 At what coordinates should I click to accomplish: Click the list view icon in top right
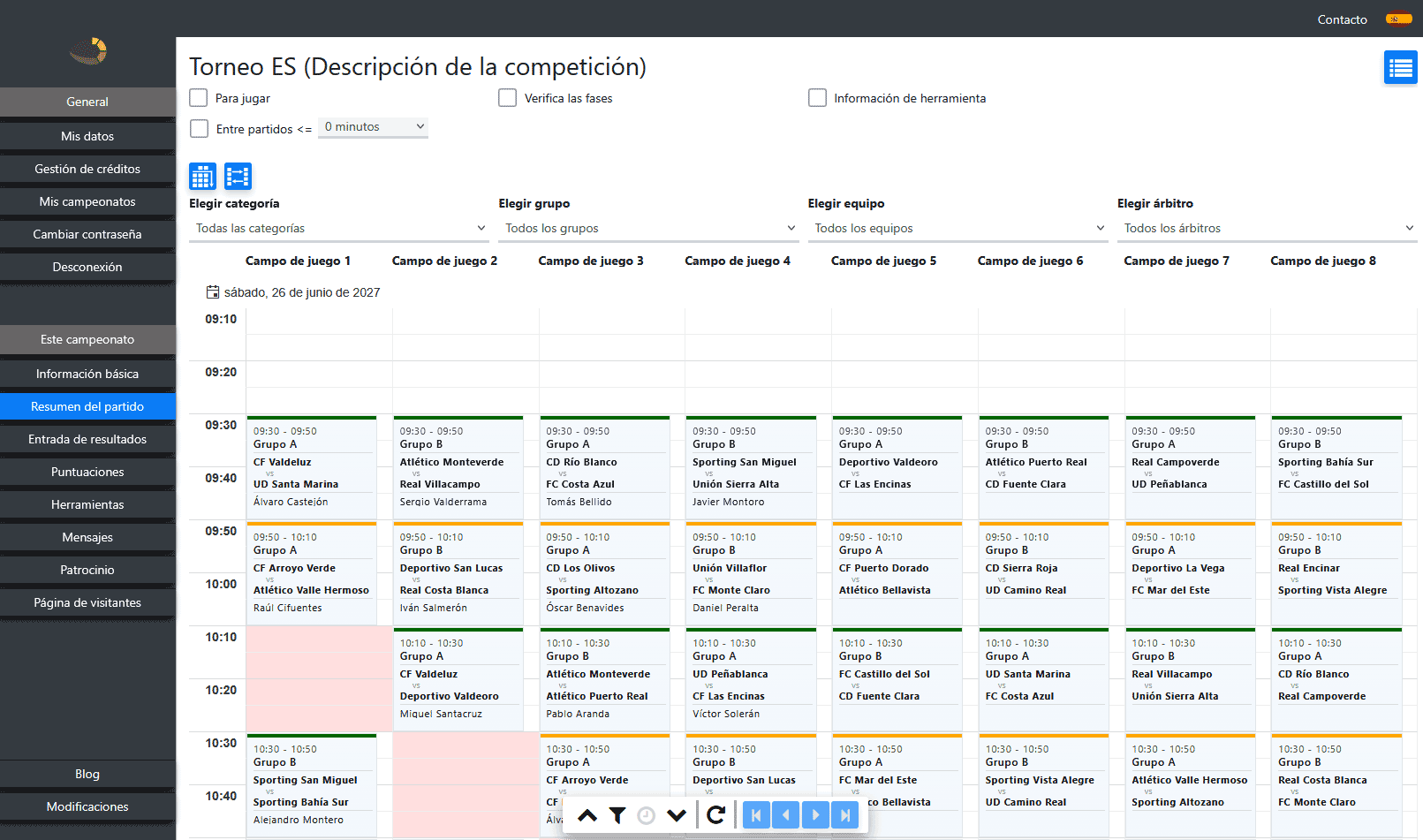(1400, 68)
